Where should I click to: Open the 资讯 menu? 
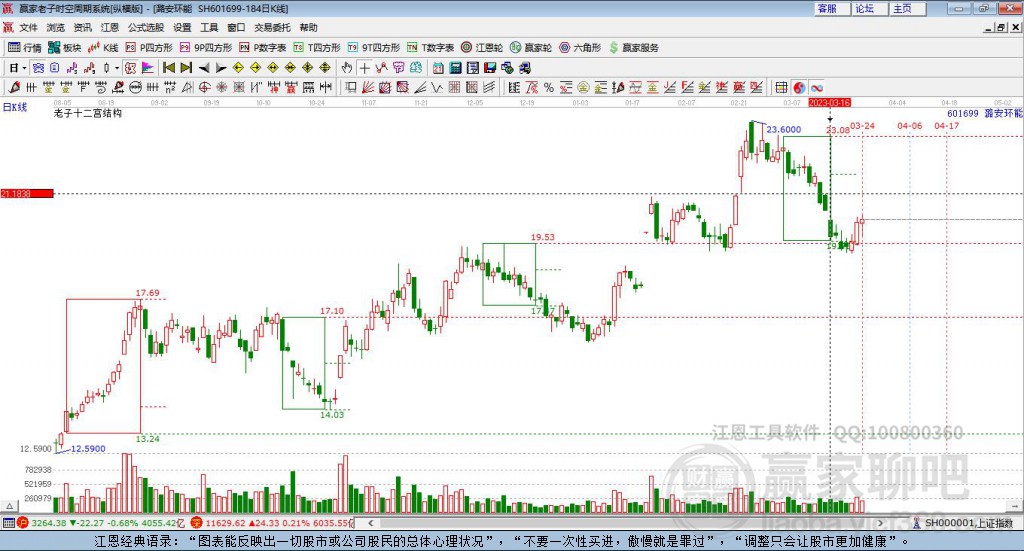[x=82, y=27]
